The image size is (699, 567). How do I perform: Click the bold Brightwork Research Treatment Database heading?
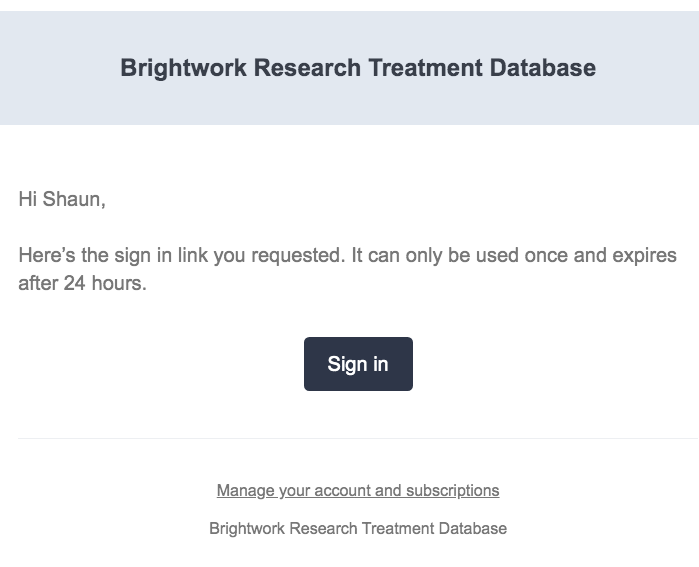pyautogui.click(x=358, y=68)
